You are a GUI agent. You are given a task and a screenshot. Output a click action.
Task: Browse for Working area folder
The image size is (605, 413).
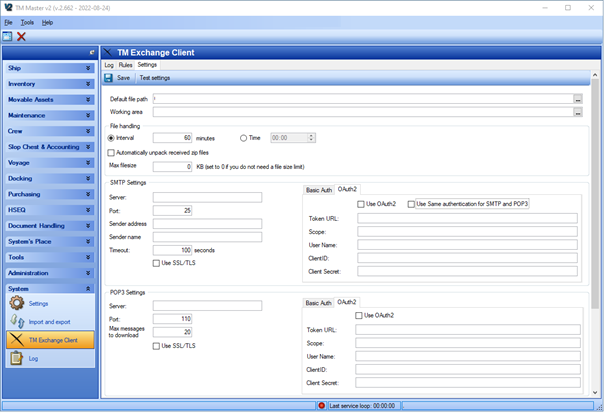[x=578, y=113]
